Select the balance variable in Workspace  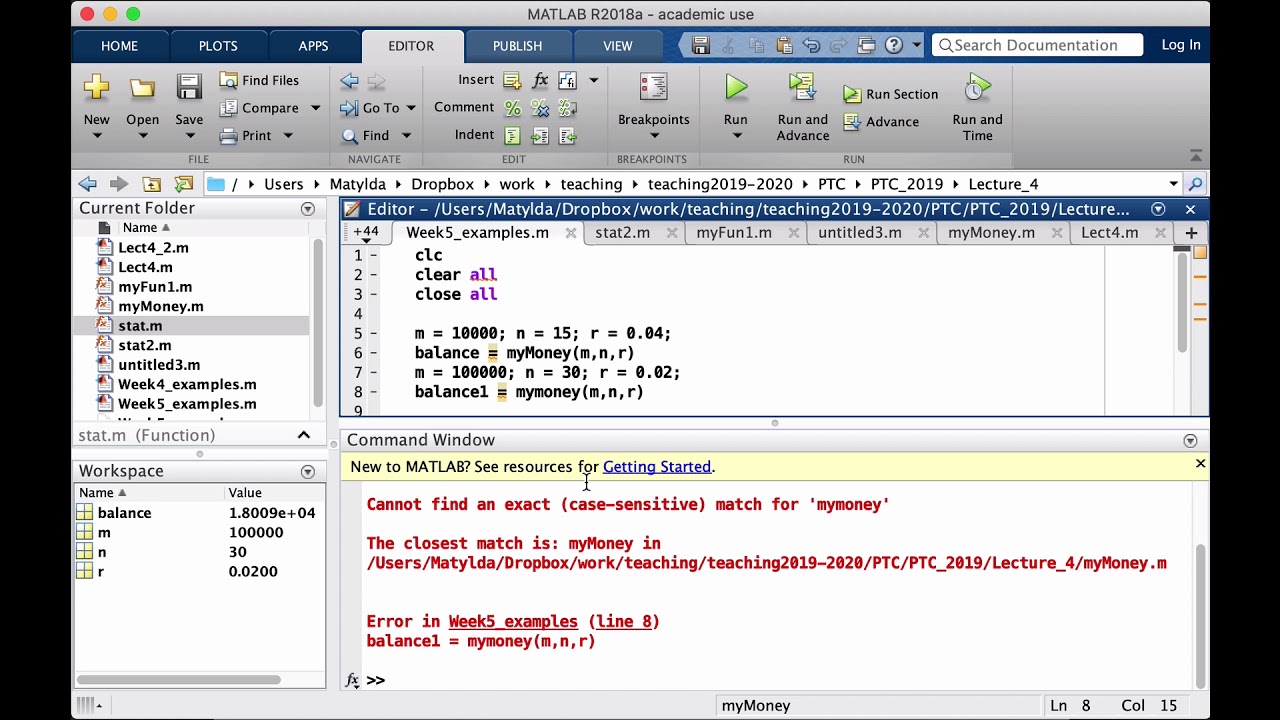[199, 513]
